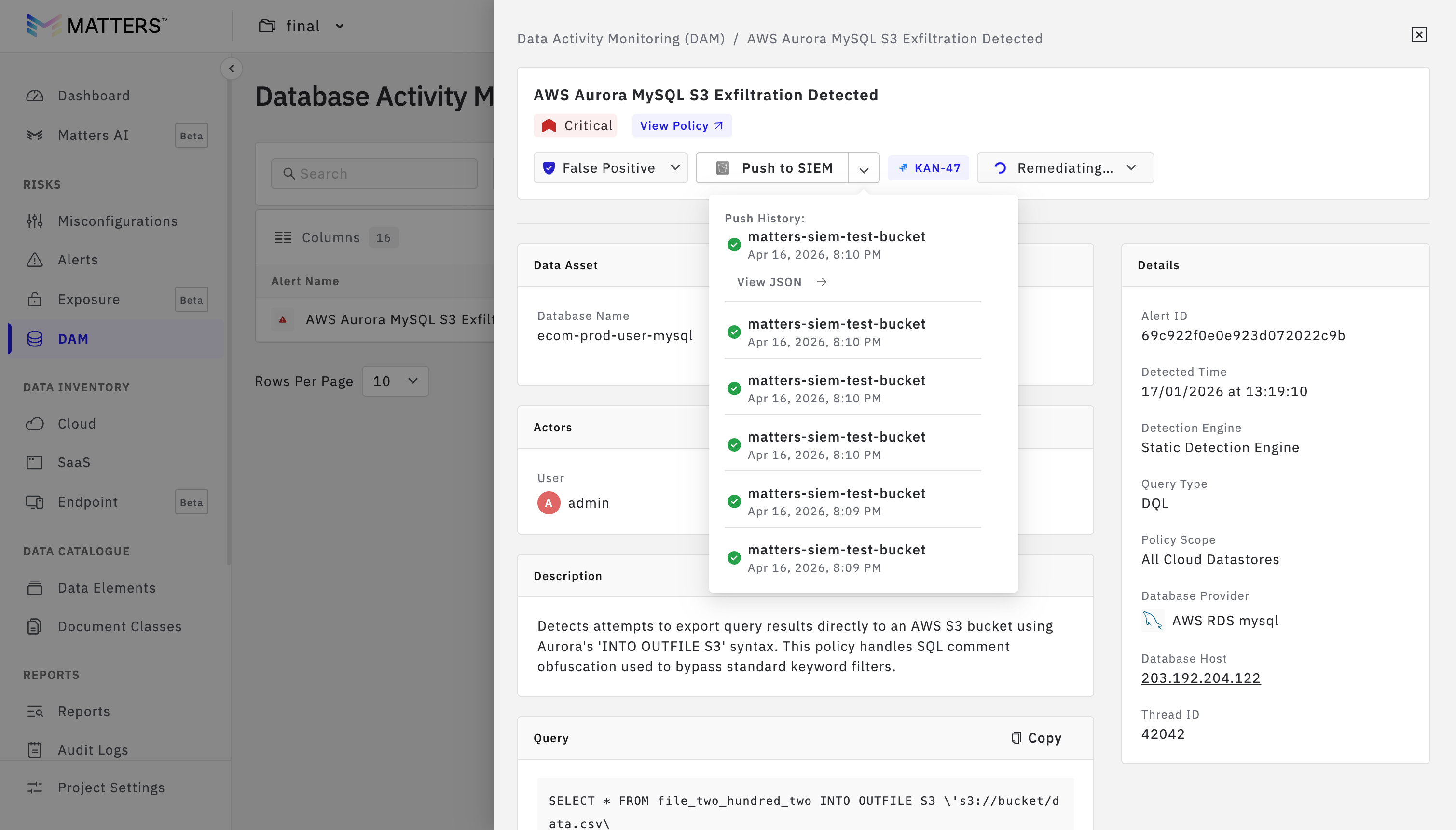
Task: Open the False Positive status dropdown
Action: coord(610,168)
